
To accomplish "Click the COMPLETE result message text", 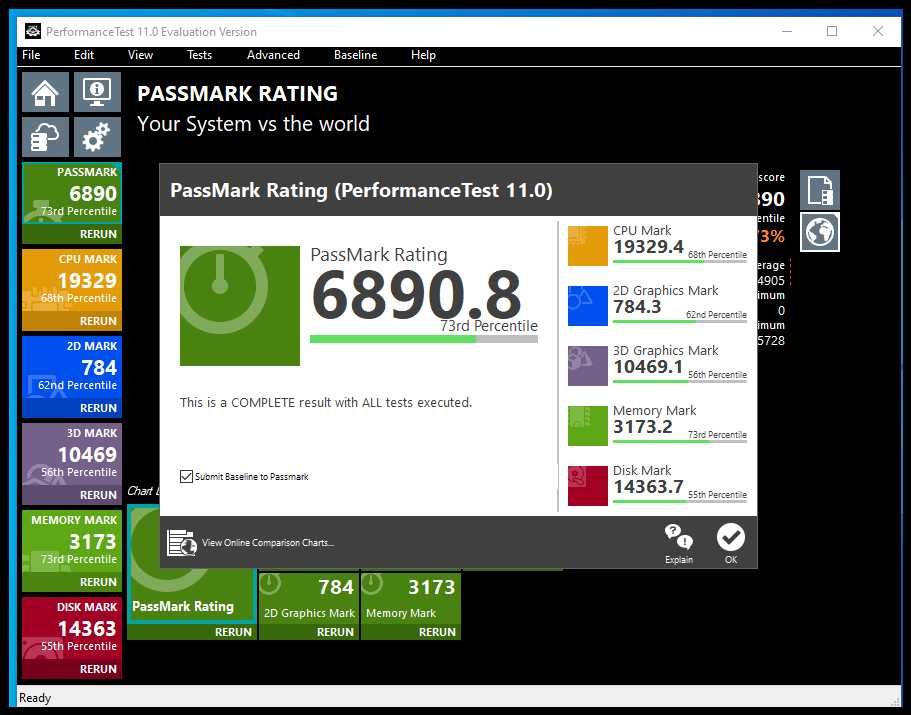I will [326, 403].
